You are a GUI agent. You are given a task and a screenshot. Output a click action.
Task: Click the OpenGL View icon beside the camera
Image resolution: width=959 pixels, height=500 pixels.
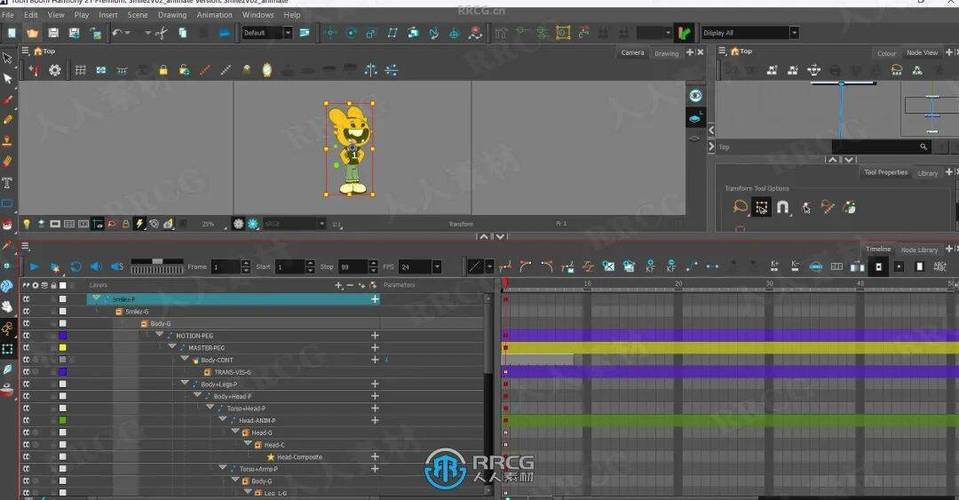[x=695, y=118]
